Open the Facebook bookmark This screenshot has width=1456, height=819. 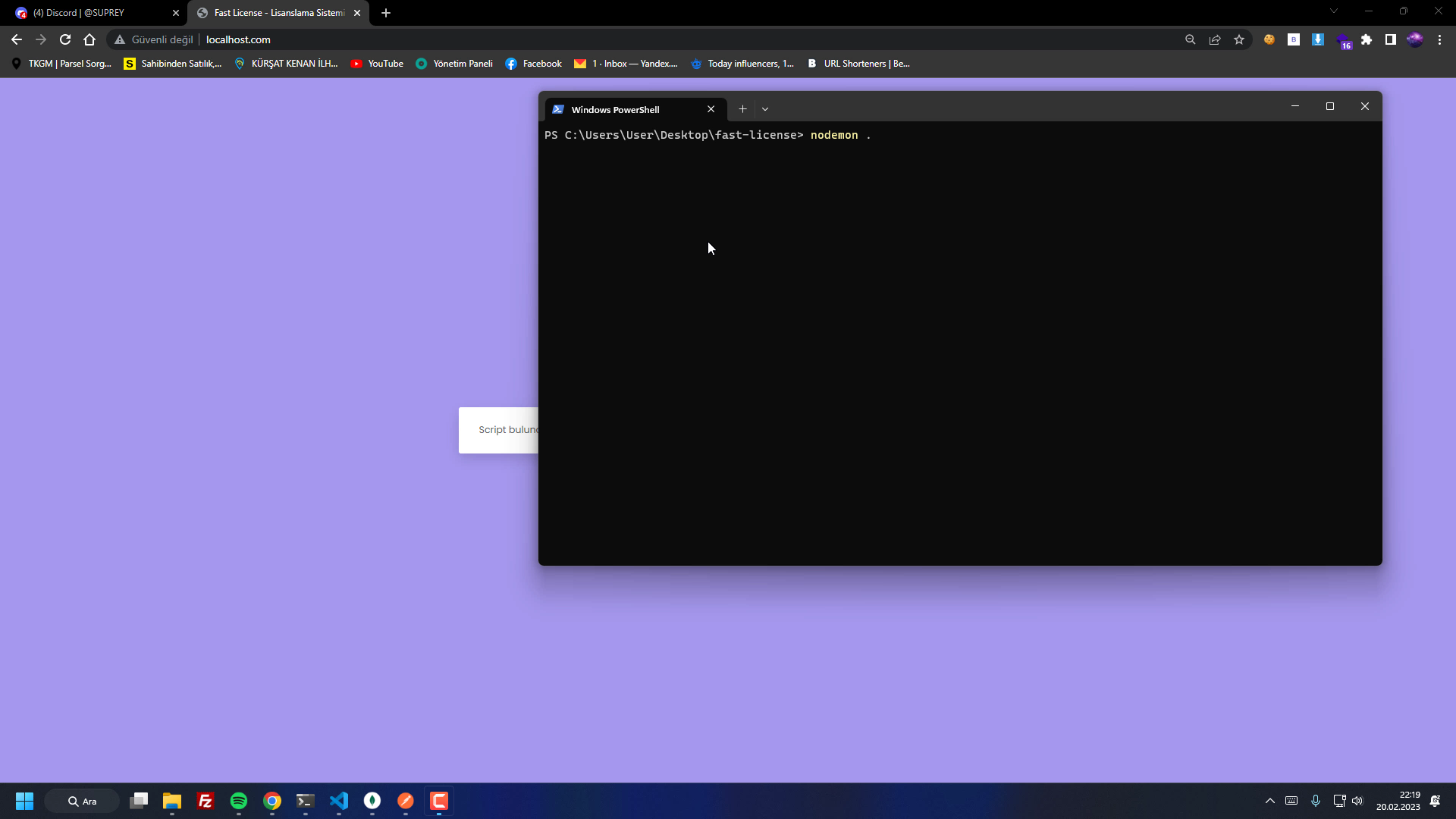pyautogui.click(x=534, y=64)
